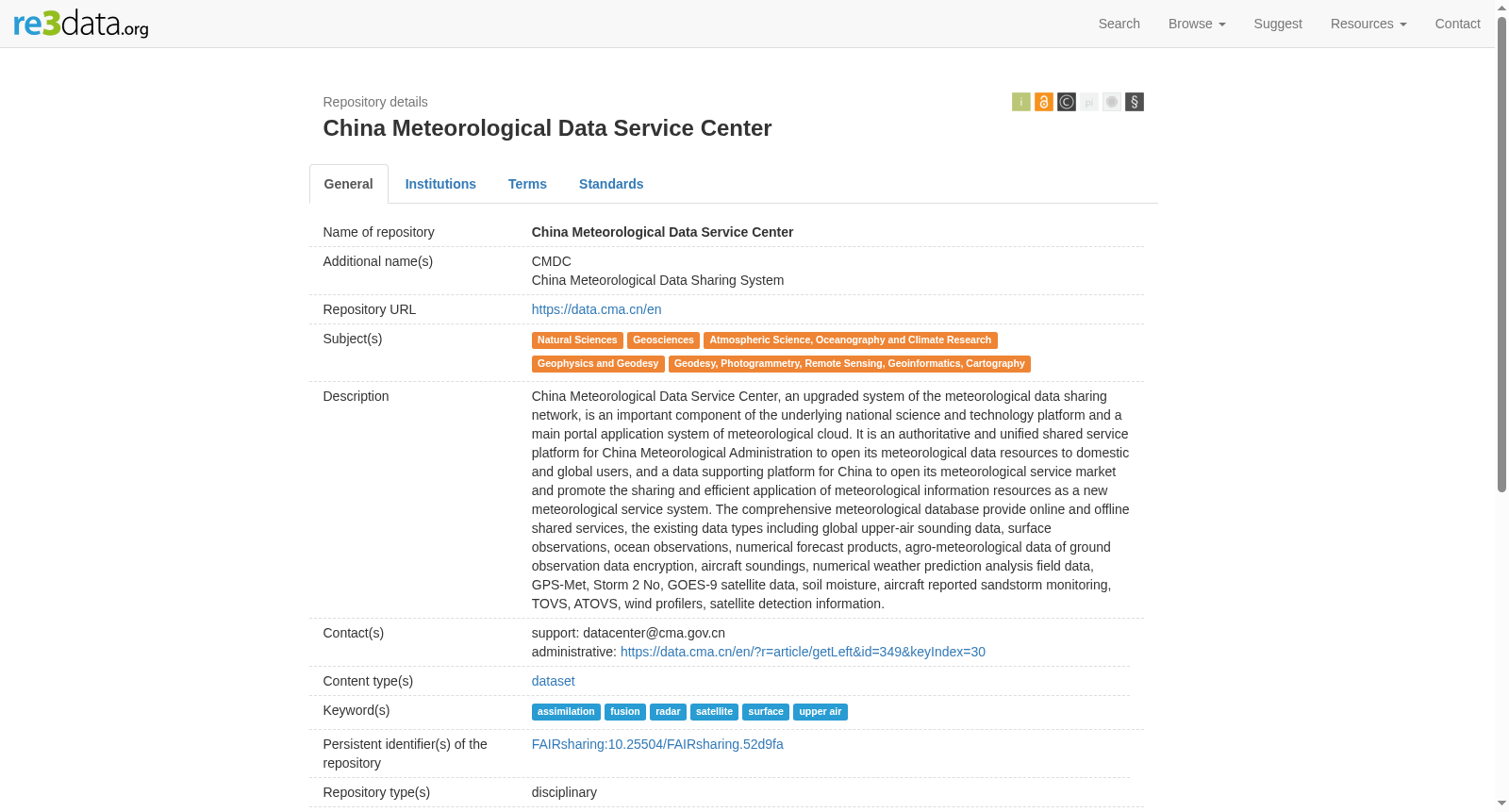Click the vertical page scrollbar thumb

(x=1501, y=255)
